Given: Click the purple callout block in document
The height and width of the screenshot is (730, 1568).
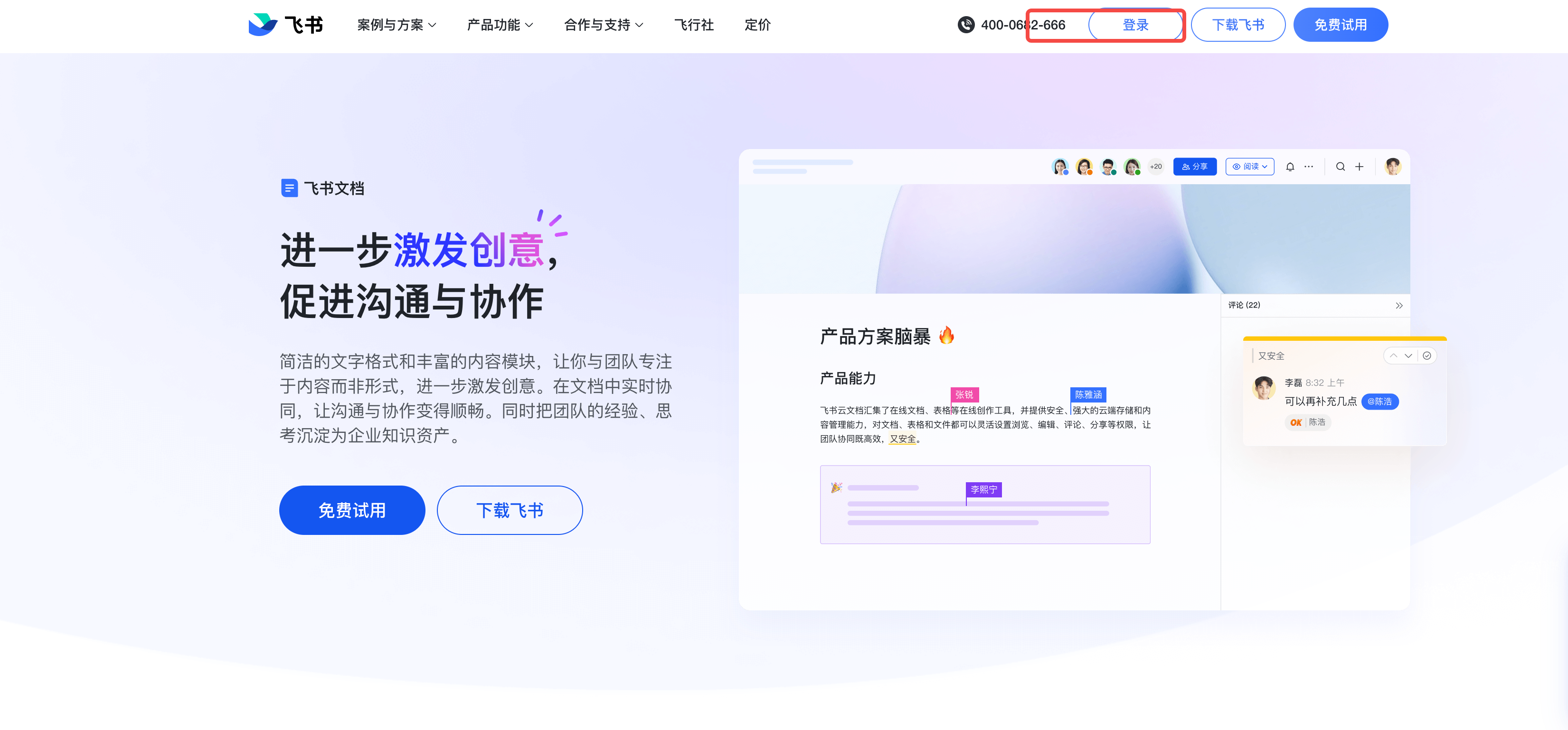Looking at the screenshot, I should point(985,505).
